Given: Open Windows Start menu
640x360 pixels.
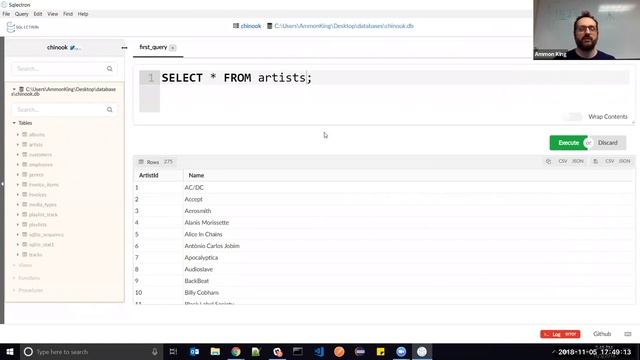Looking at the screenshot, I should [10, 352].
